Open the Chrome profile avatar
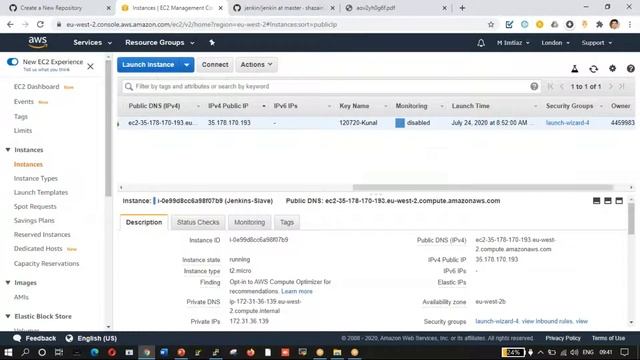The image size is (640, 360). coord(614,24)
